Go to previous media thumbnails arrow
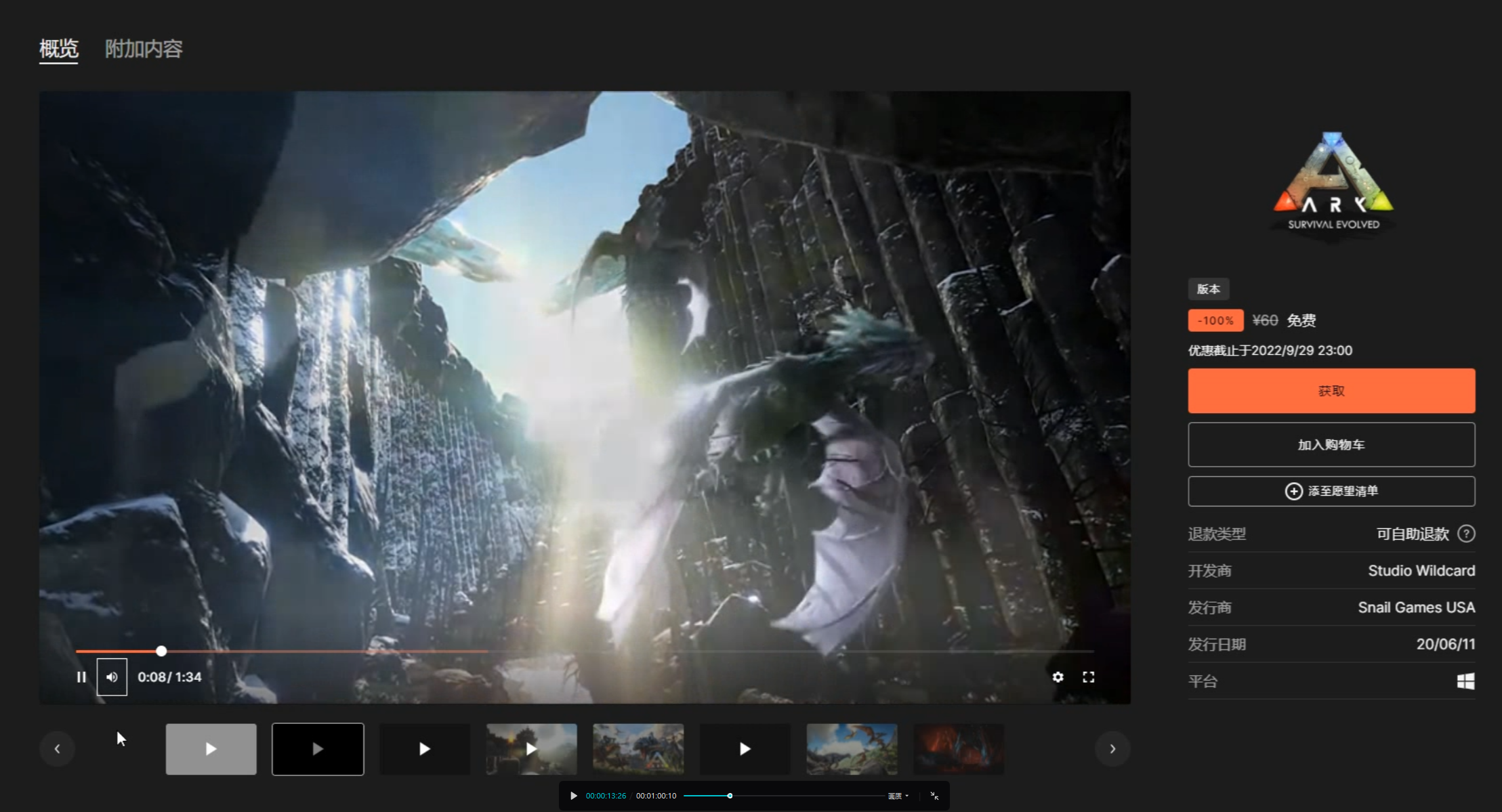1502x812 pixels. click(x=57, y=748)
